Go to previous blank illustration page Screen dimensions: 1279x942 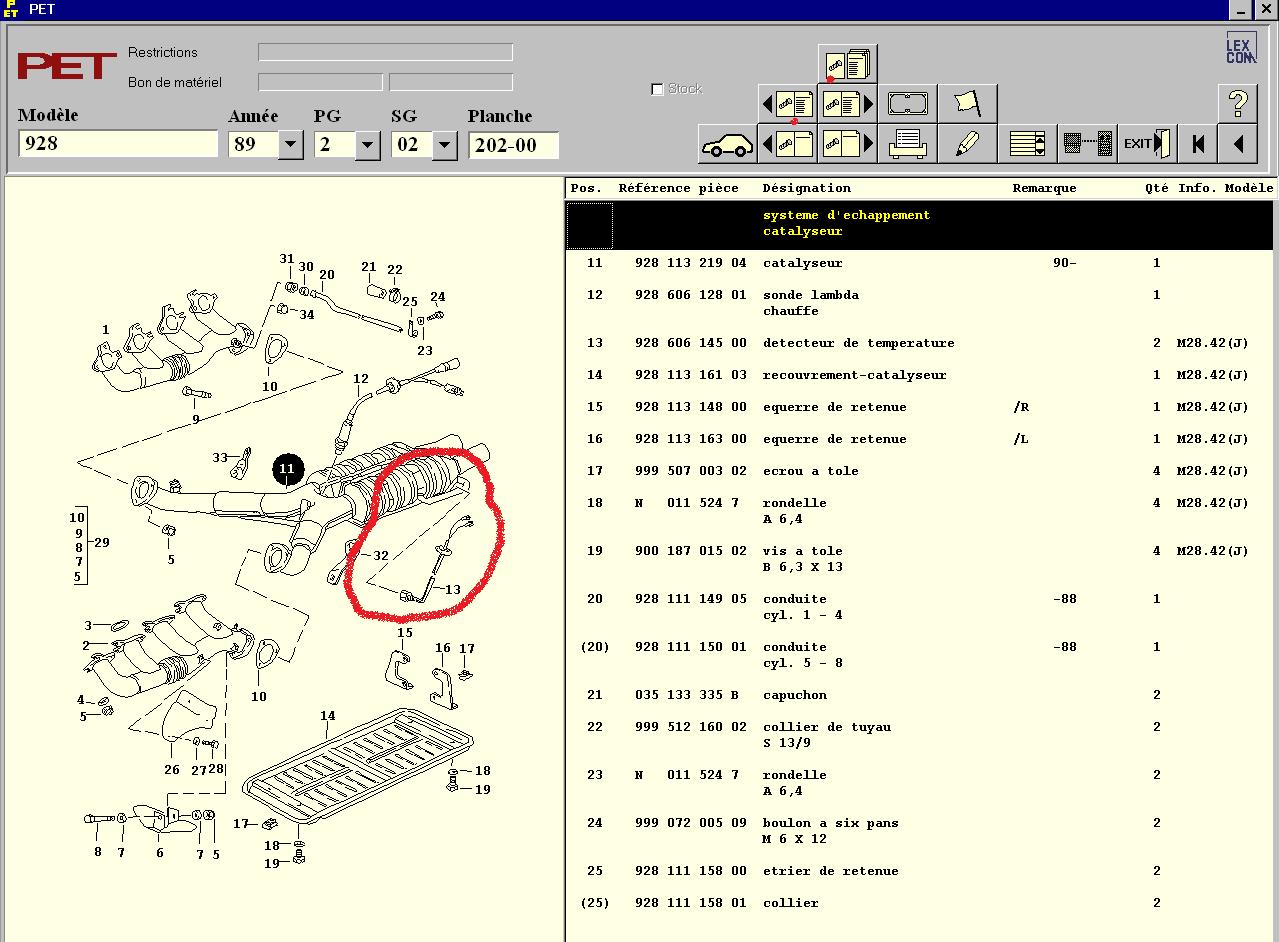[787, 144]
